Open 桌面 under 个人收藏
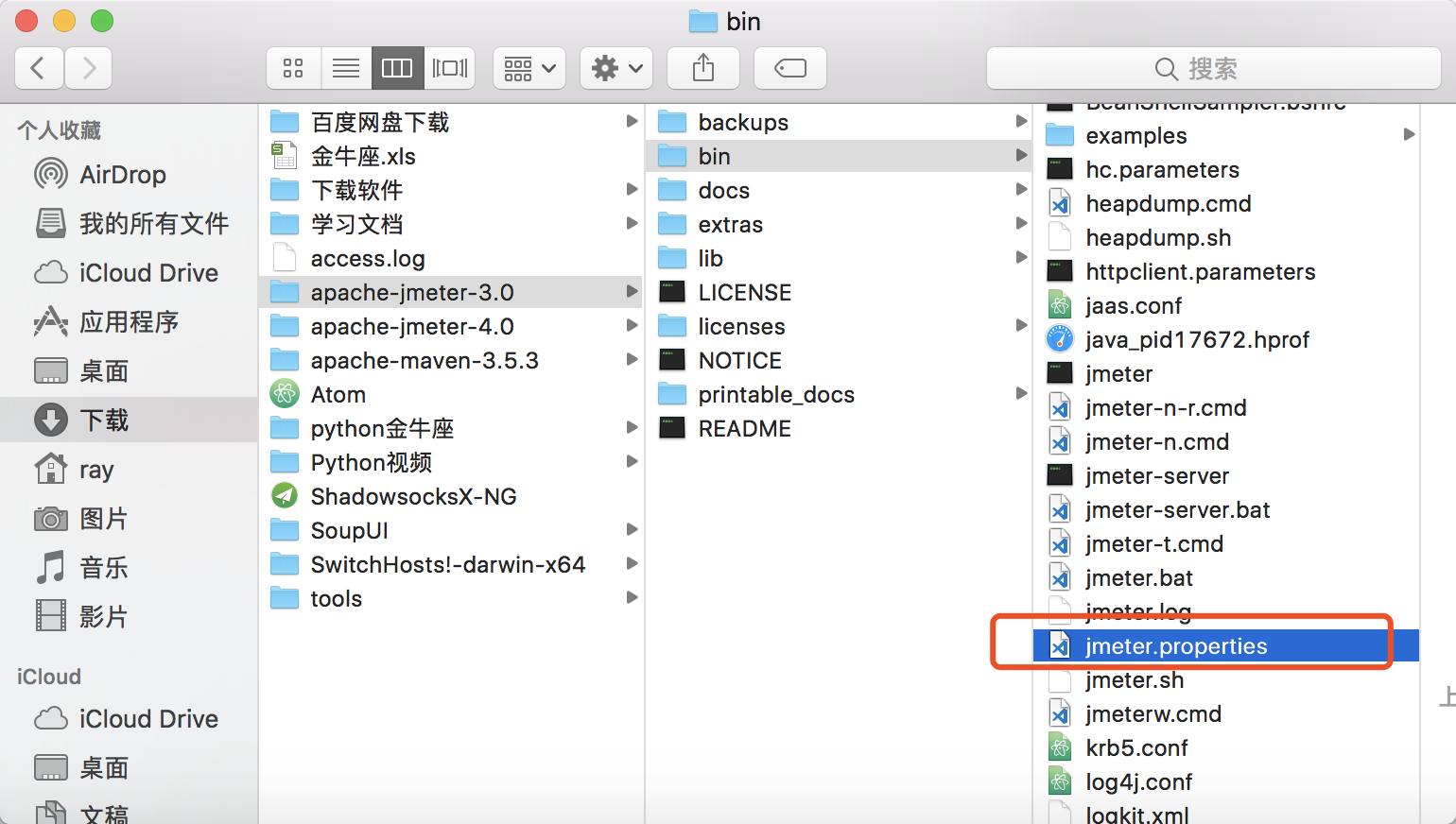The height and width of the screenshot is (824, 1456). (129, 371)
